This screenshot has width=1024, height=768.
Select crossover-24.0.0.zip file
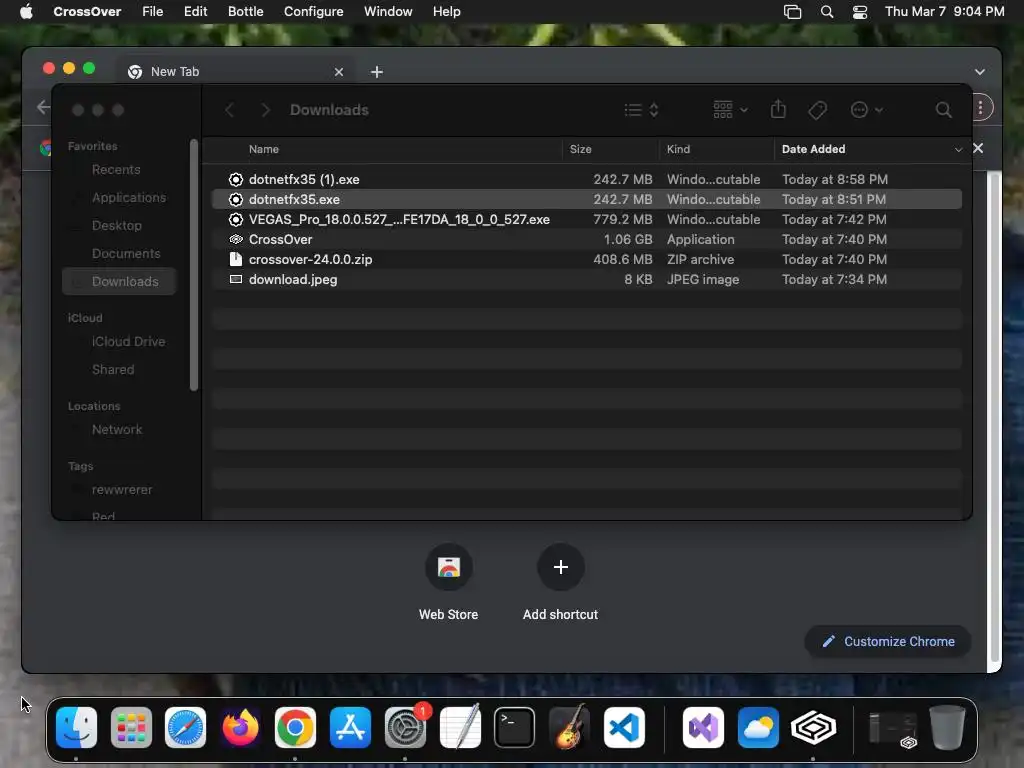coord(586,259)
